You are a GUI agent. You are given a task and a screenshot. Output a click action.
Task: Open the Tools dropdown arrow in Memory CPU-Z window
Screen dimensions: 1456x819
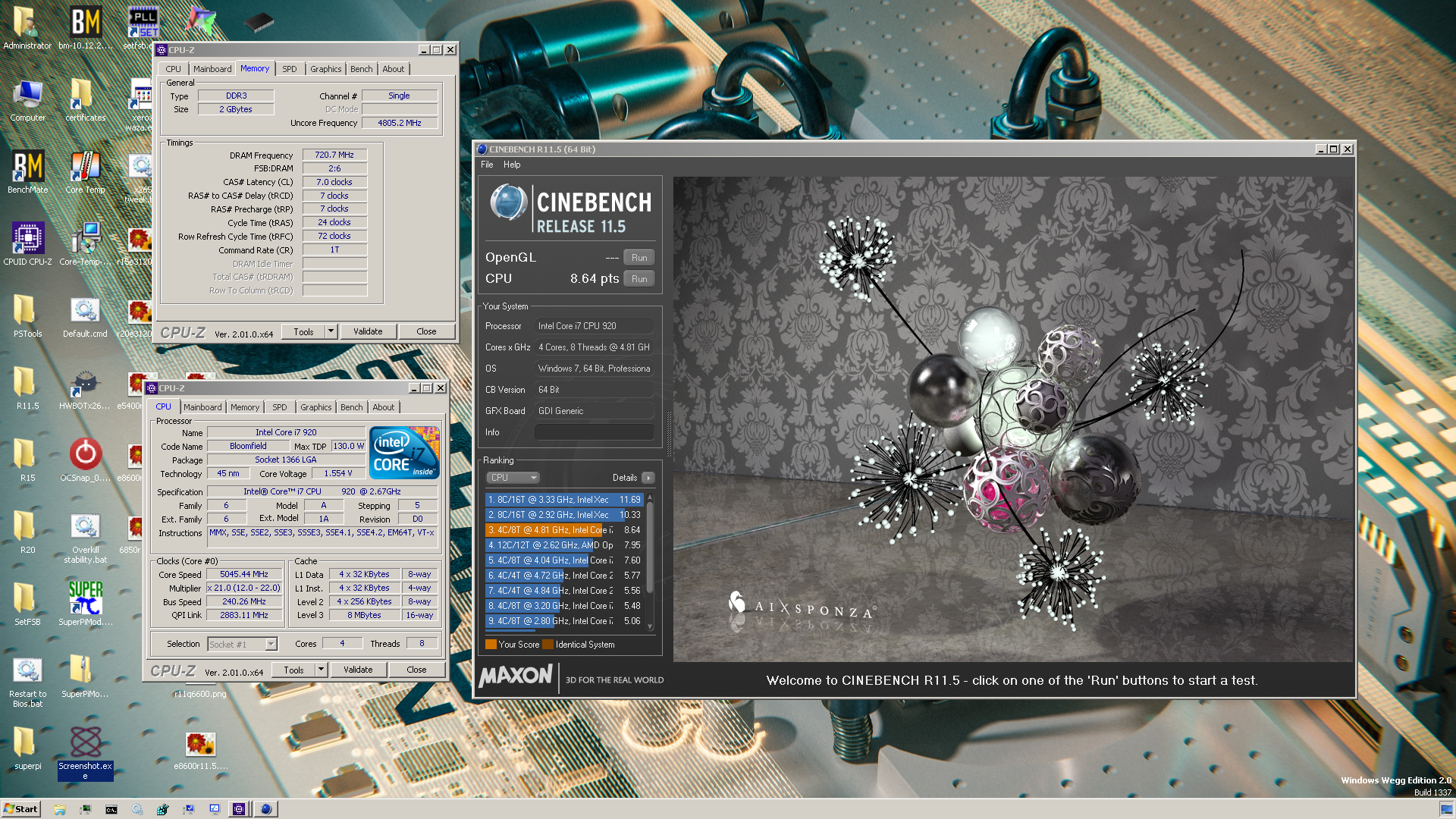tap(331, 331)
